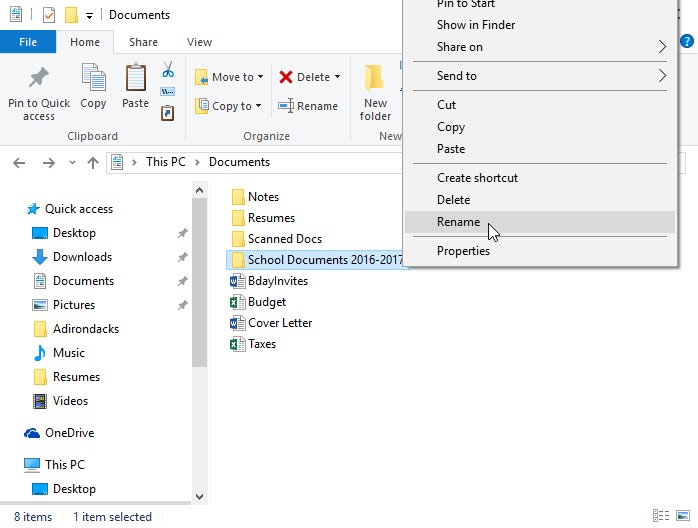This screenshot has width=698, height=528.
Task: Select Show in Finder from context menu
Action: pyautogui.click(x=540, y=25)
